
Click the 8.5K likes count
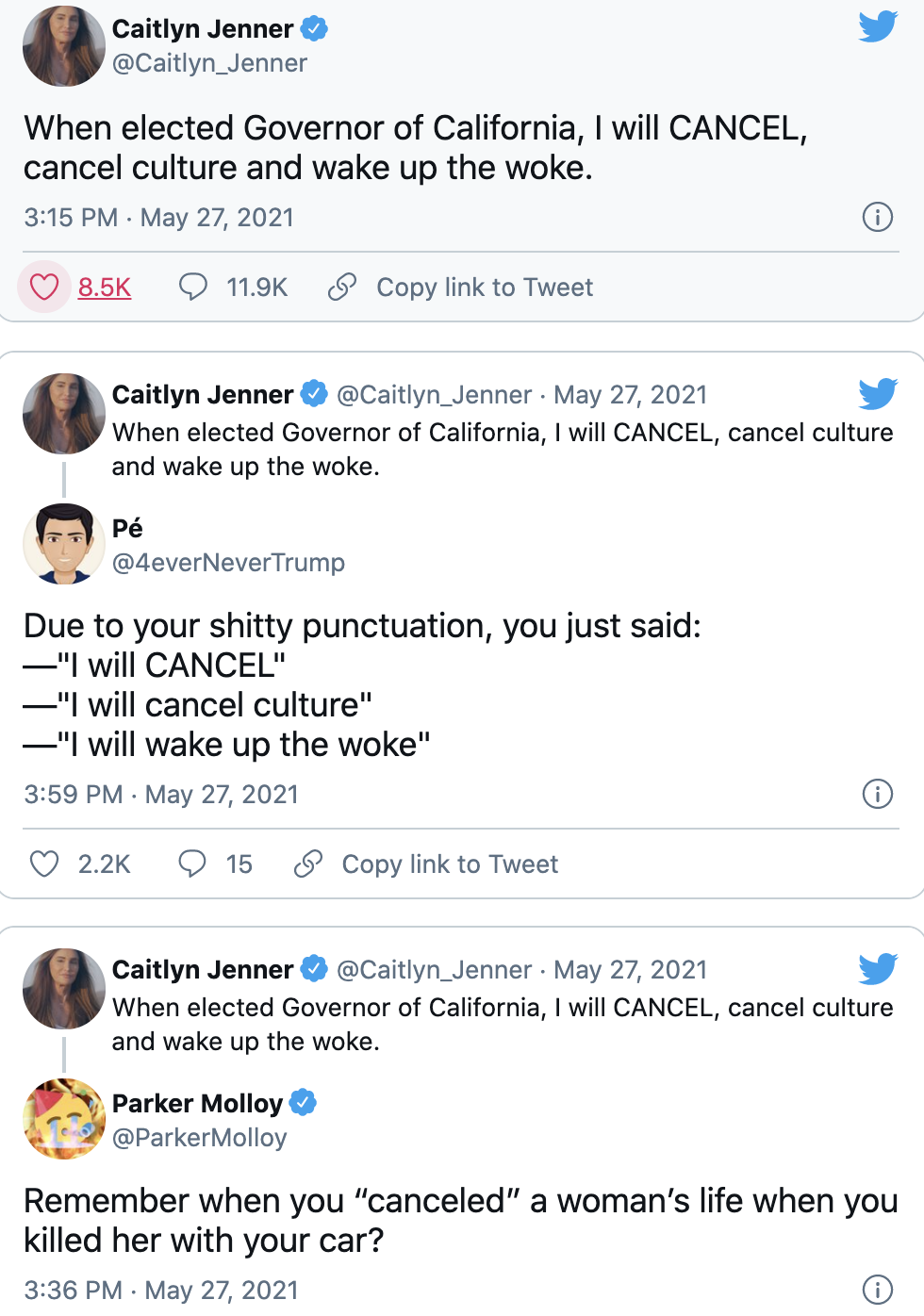(x=105, y=288)
